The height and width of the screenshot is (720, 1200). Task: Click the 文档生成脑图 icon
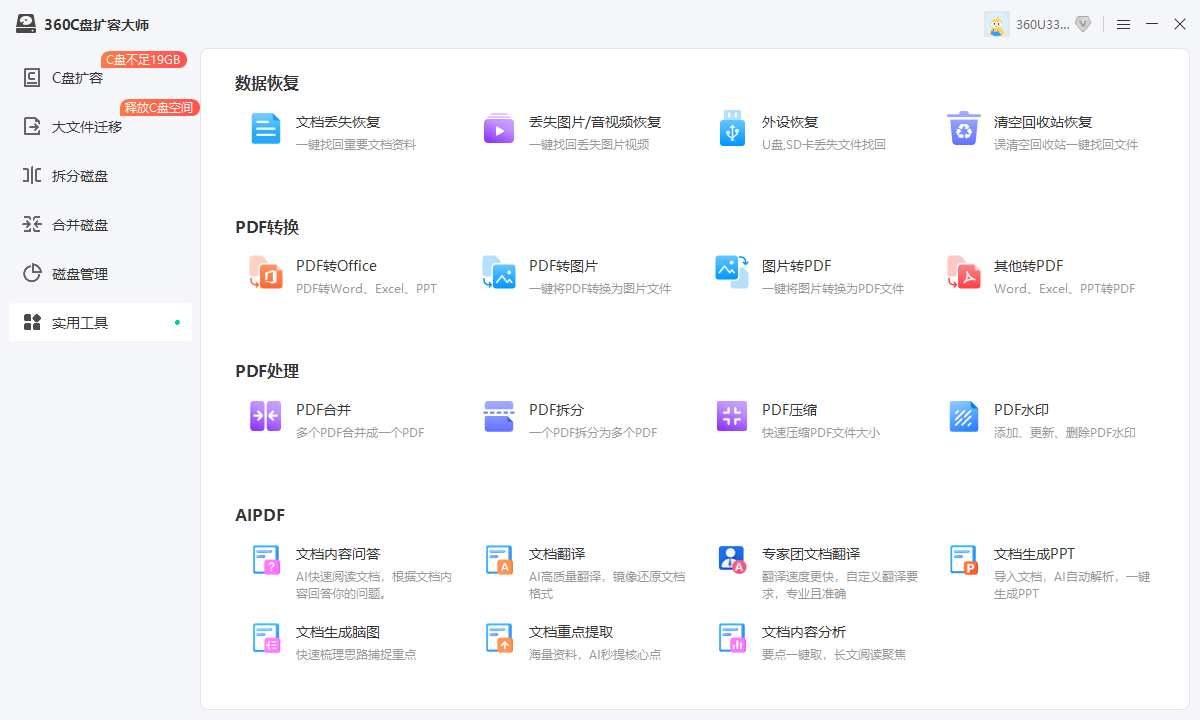click(x=266, y=638)
